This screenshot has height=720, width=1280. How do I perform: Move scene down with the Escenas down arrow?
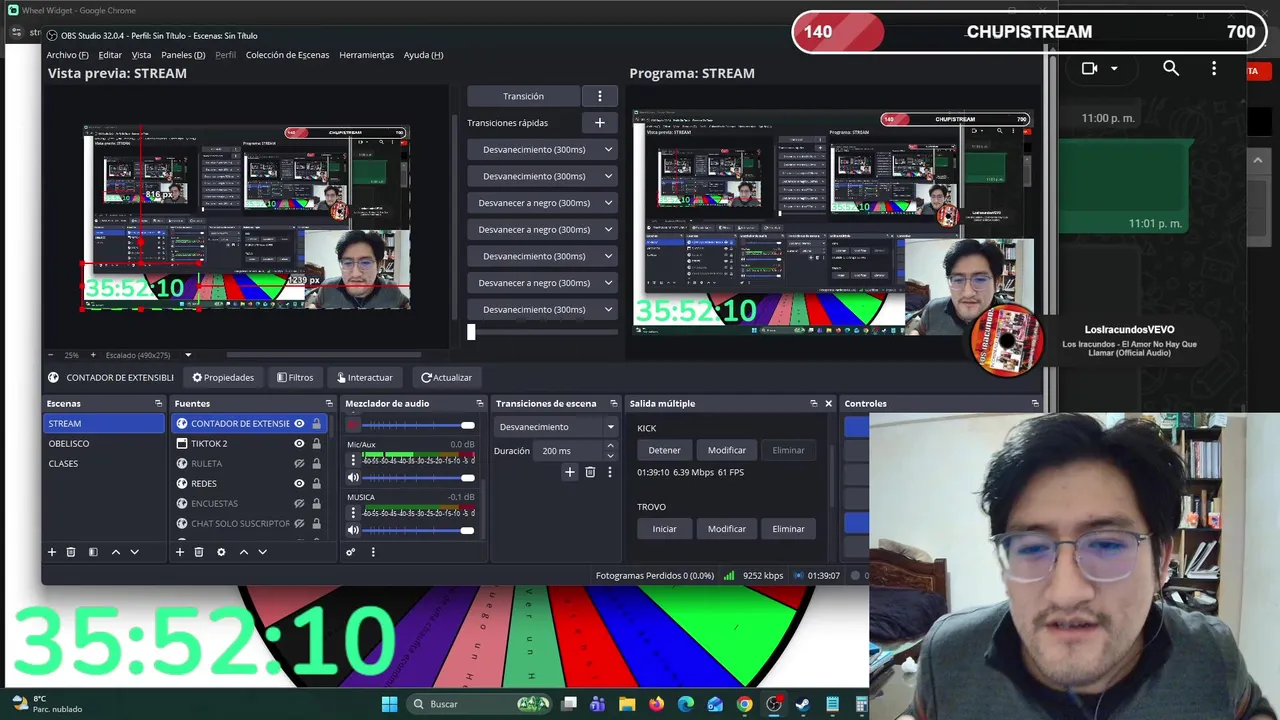pos(134,552)
